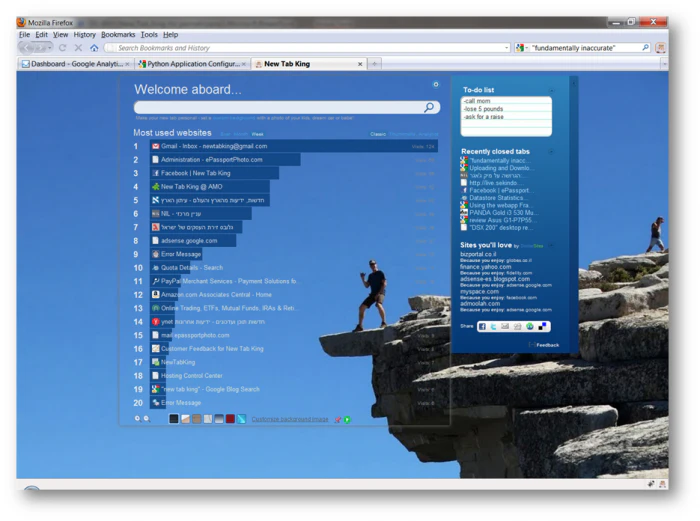Click the Reload page toolbar icon
Screen dimensions: 700x521
click(62, 48)
